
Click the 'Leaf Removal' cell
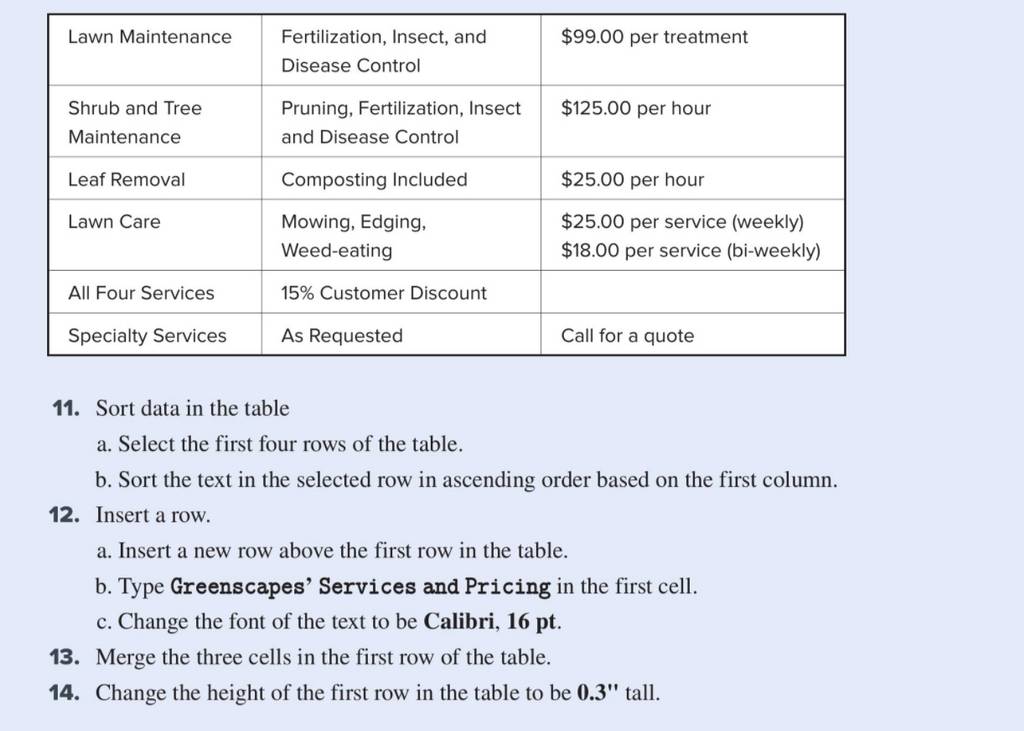point(155,178)
